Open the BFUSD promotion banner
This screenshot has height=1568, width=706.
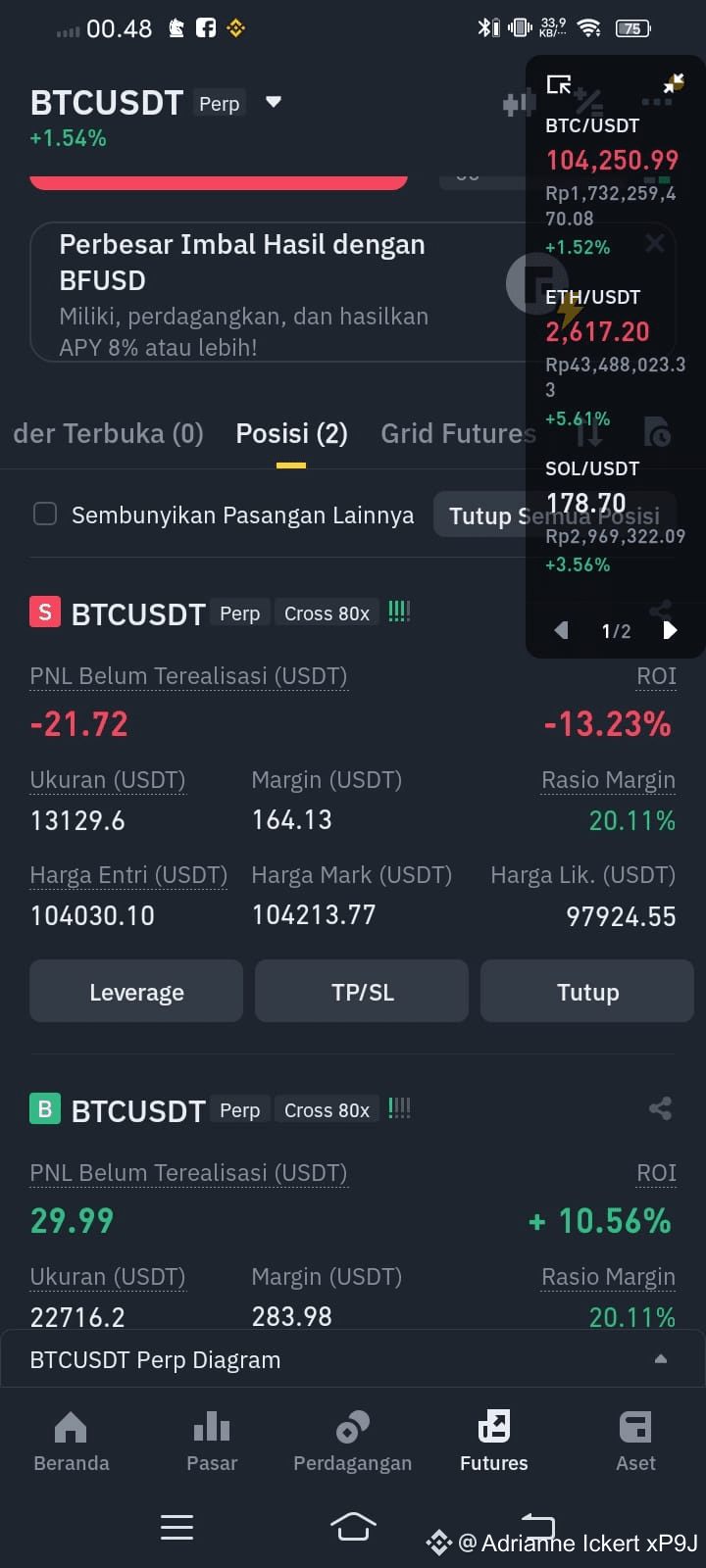[x=284, y=292]
